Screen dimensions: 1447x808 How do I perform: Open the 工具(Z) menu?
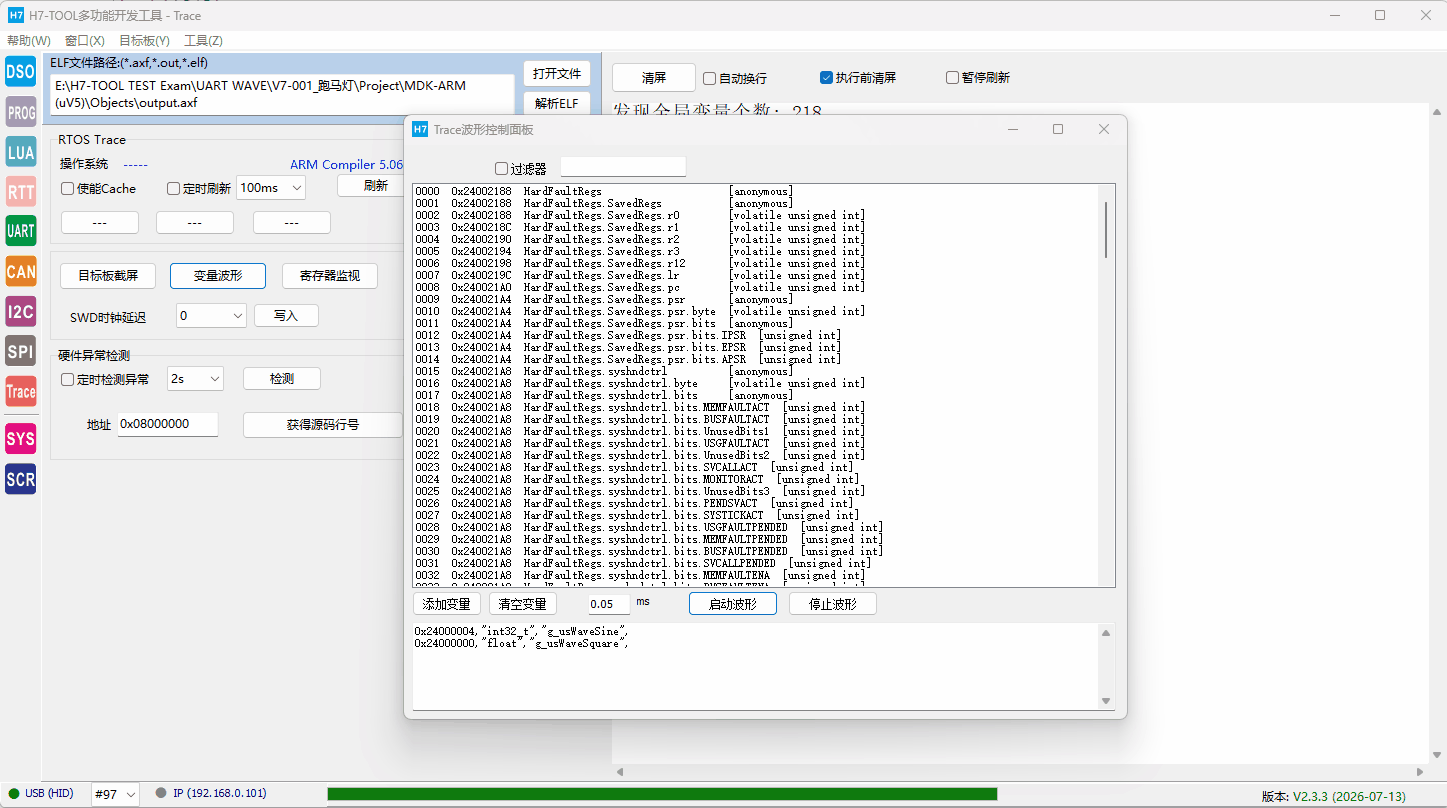click(x=203, y=41)
